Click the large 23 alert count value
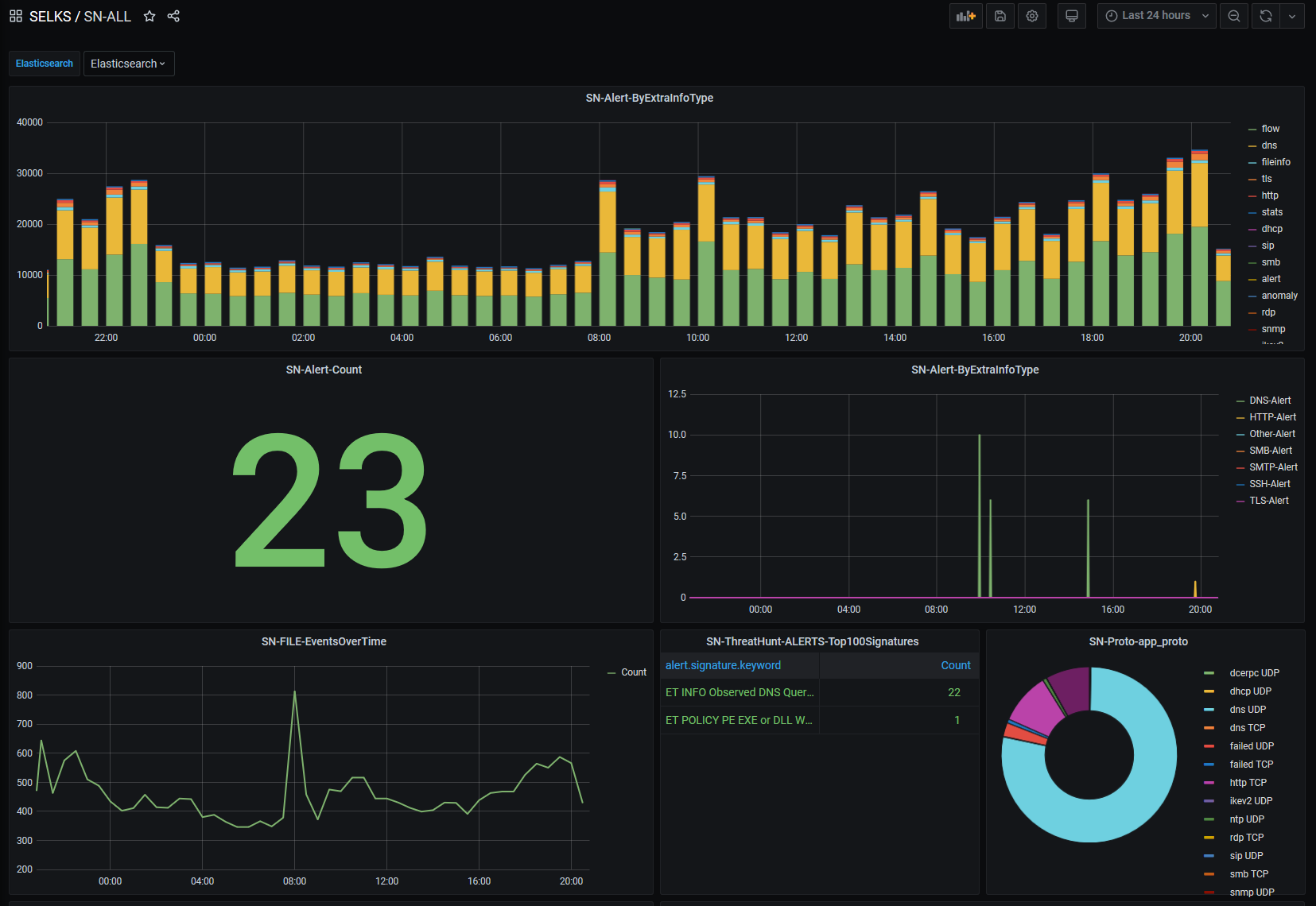This screenshot has width=1316, height=906. [x=330, y=499]
